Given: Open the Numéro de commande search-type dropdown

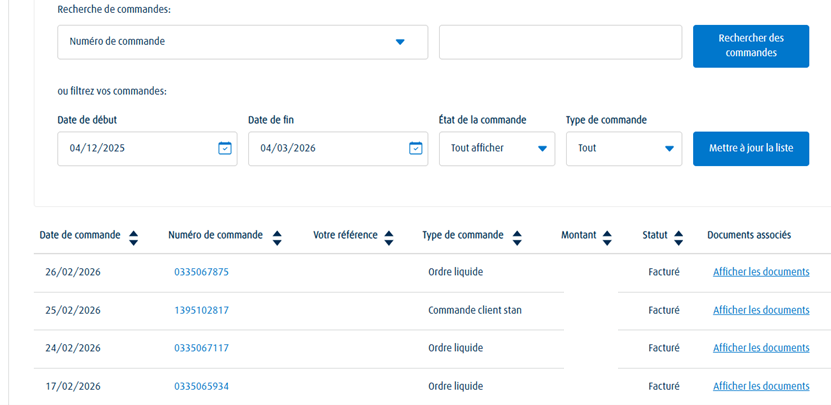Looking at the screenshot, I should 243,42.
